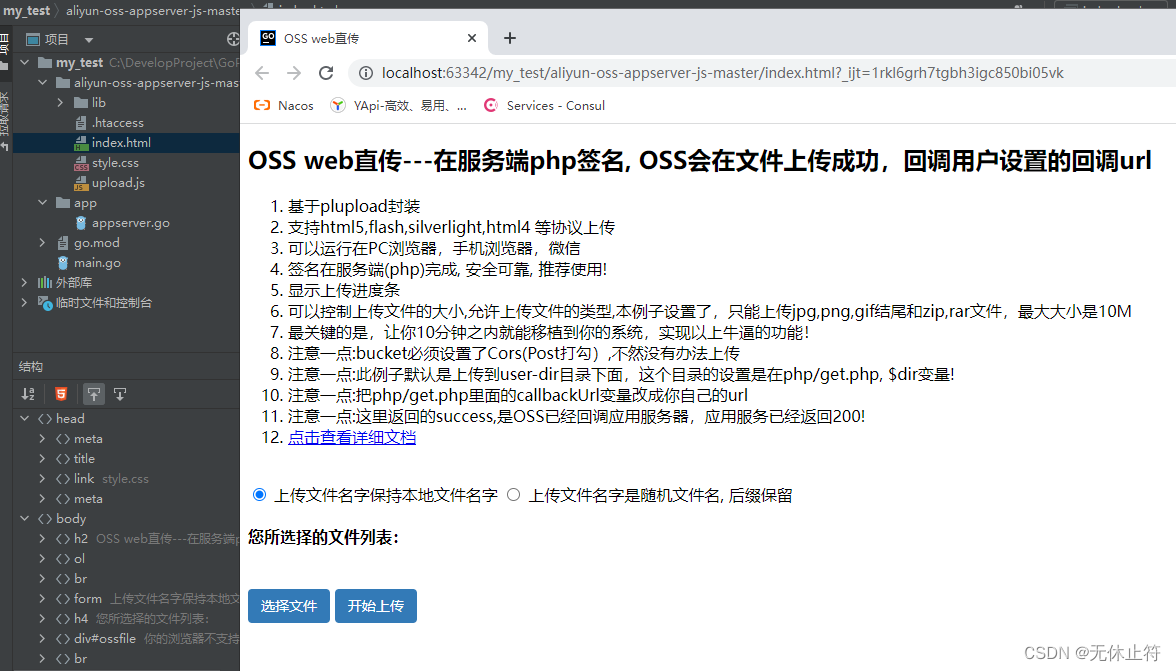
Task: Click the alphabetical sort icon in Structure panel
Action: pos(28,393)
